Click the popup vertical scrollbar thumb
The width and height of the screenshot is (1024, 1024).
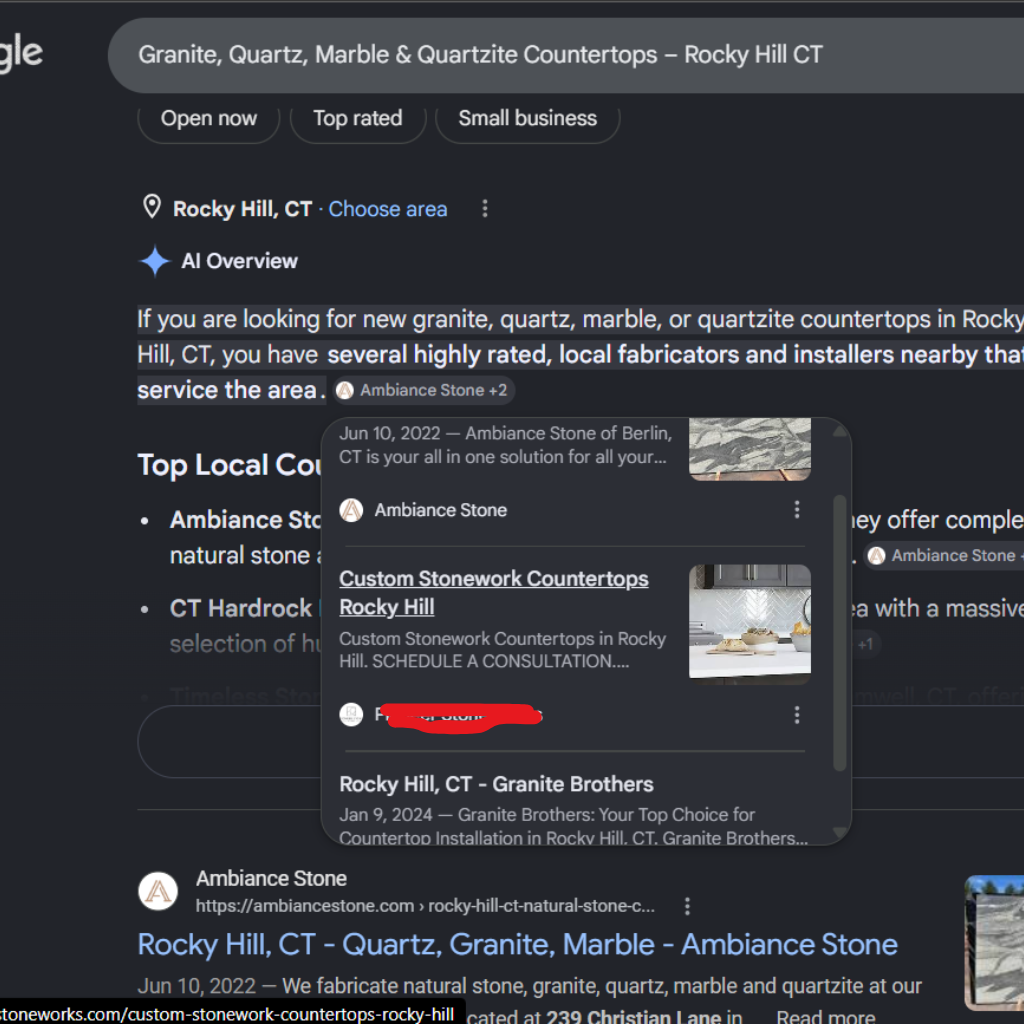pyautogui.click(x=840, y=633)
